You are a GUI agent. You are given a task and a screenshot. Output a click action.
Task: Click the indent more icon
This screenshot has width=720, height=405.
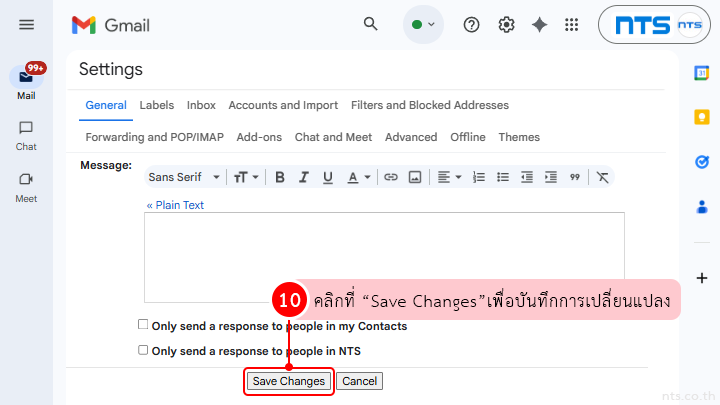[x=551, y=177]
